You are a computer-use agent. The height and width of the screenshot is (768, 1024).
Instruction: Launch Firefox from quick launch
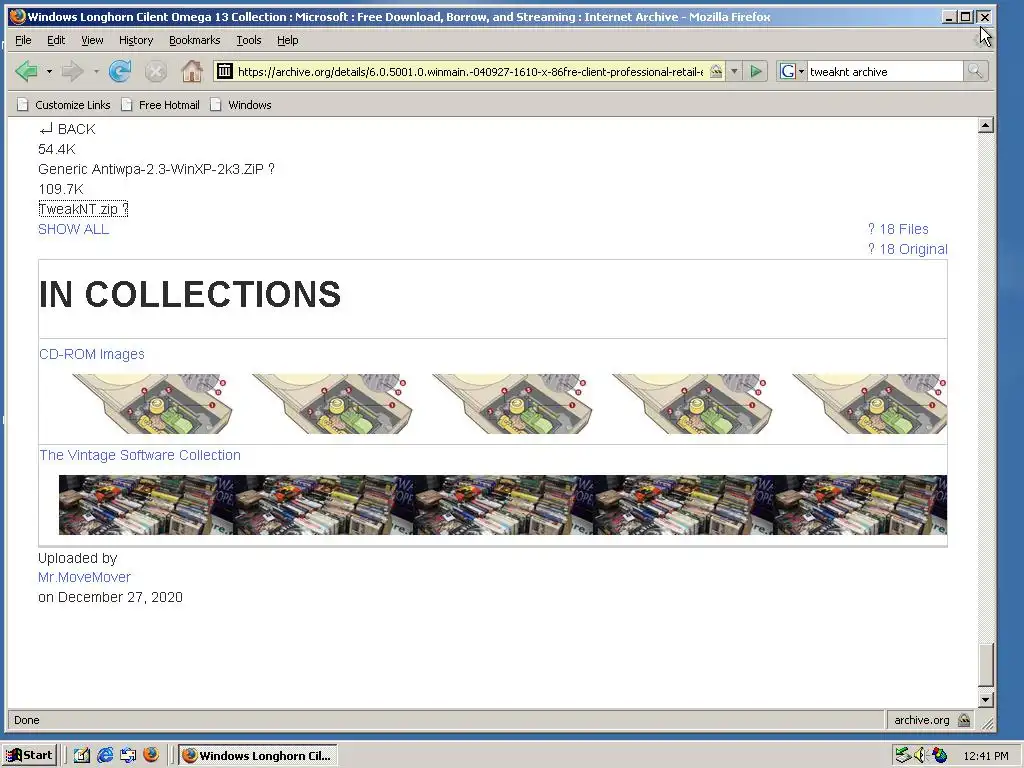tap(151, 755)
